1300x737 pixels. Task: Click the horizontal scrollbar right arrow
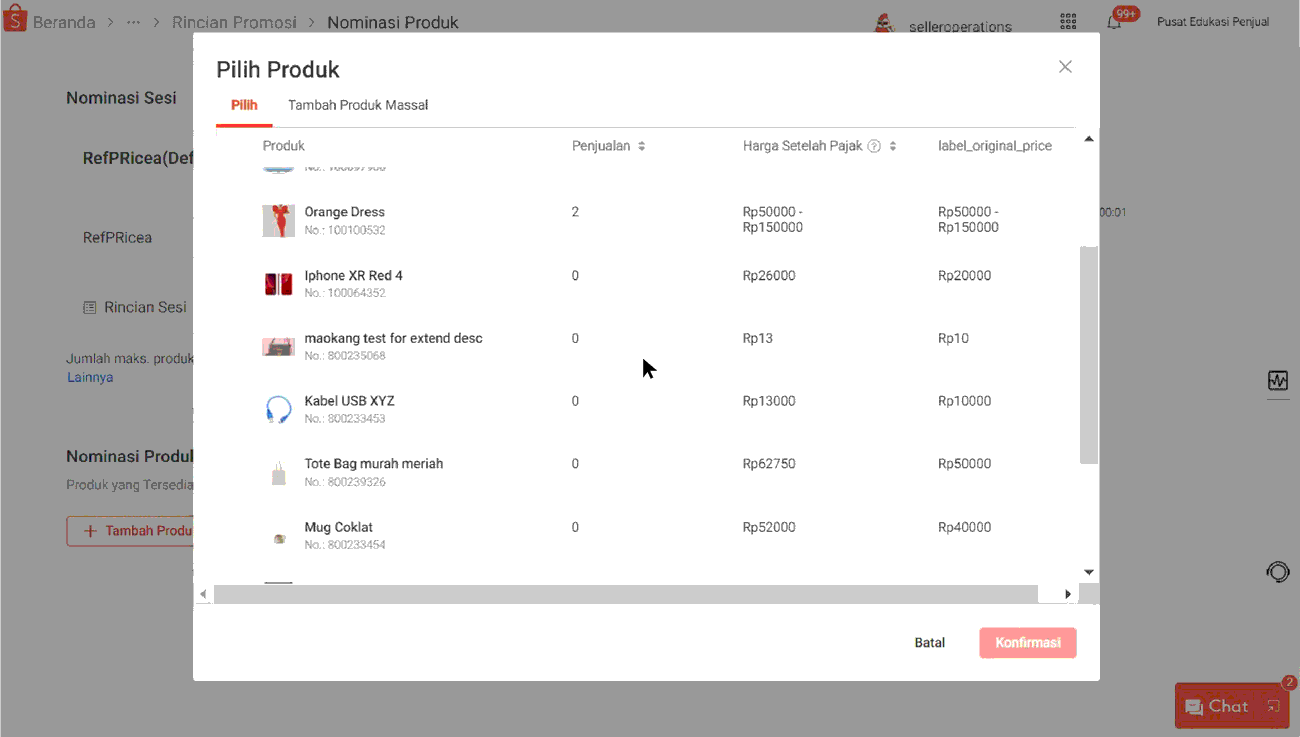click(1067, 594)
